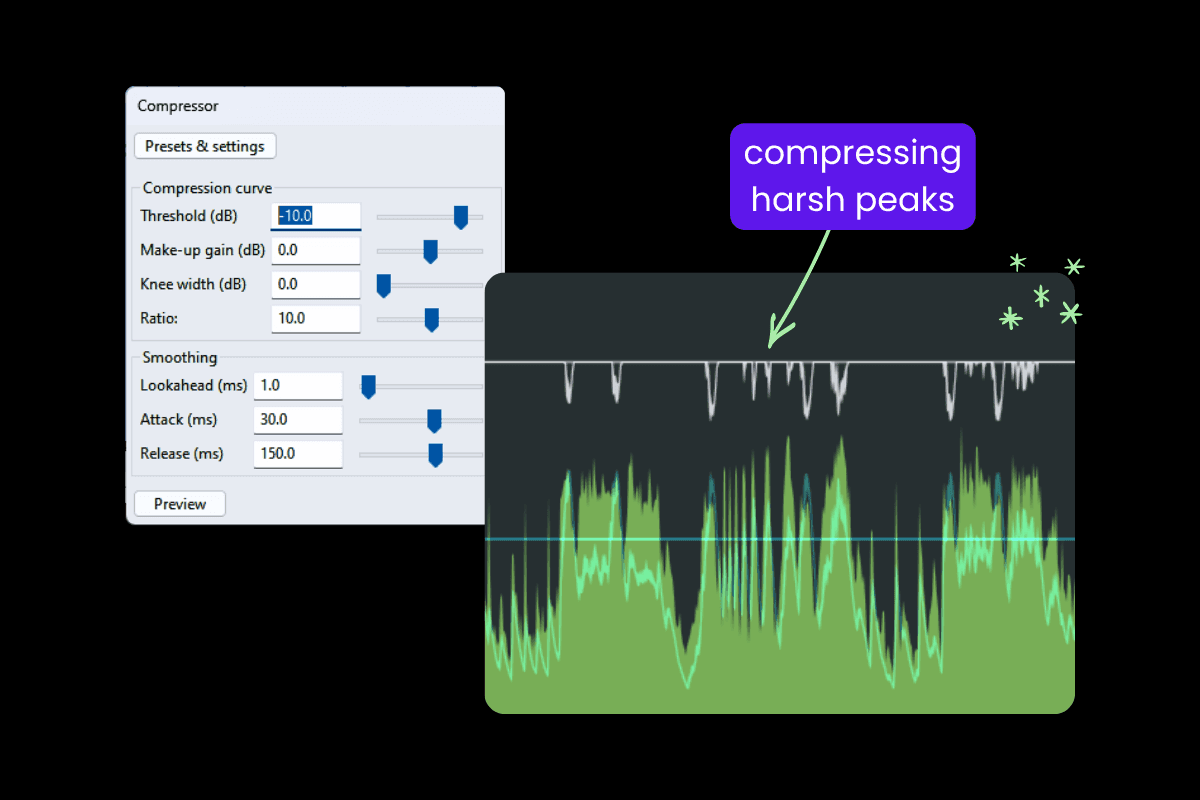This screenshot has height=800, width=1200.
Task: Click the Threshold slider handle
Action: click(x=461, y=217)
